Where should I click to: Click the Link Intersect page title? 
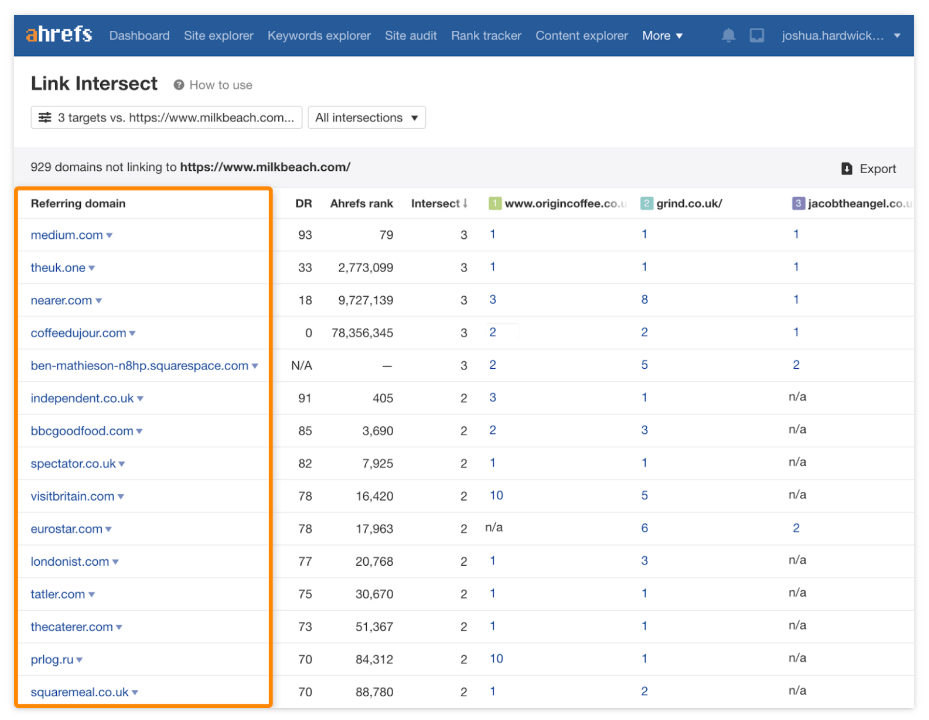[94, 84]
